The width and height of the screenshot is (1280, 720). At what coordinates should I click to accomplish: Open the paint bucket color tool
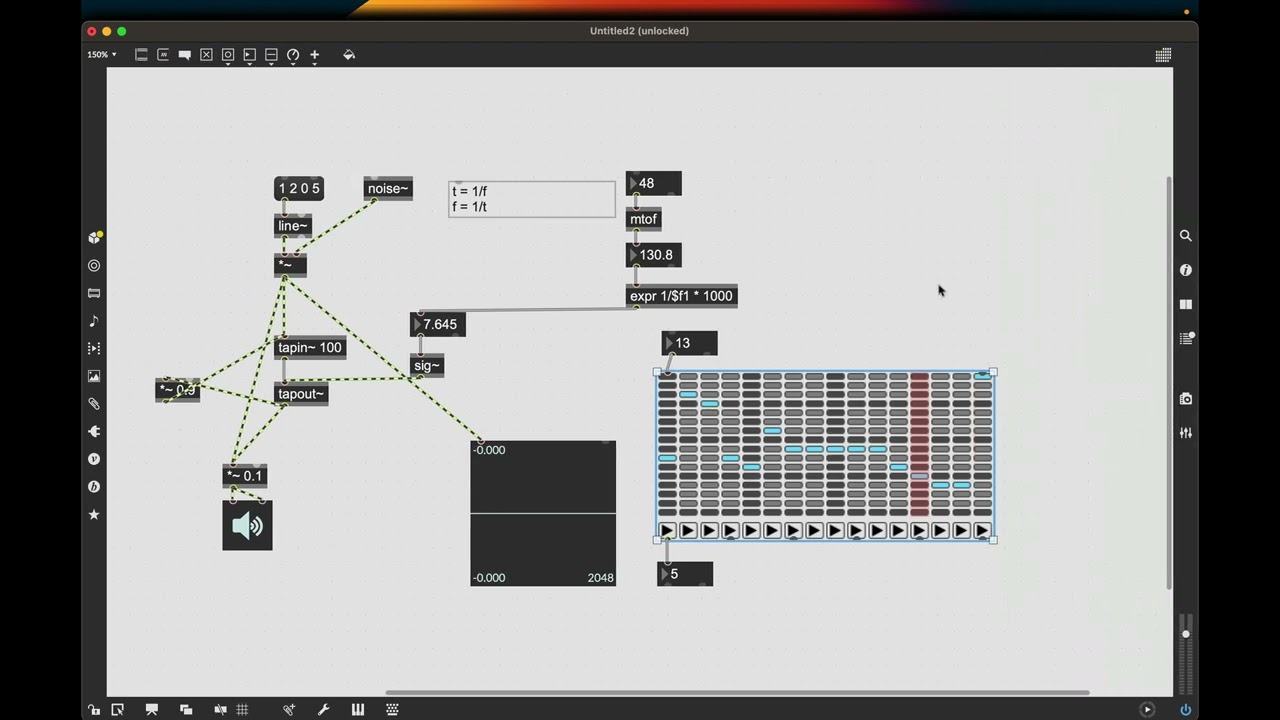(x=349, y=55)
